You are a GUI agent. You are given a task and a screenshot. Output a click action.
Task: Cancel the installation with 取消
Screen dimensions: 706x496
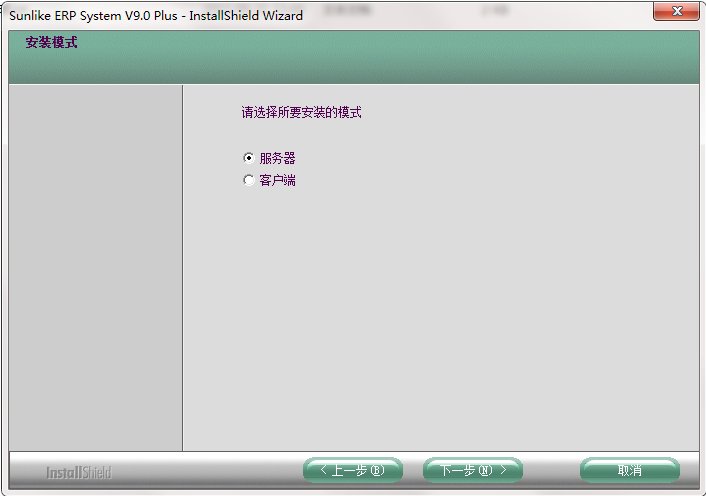tap(629, 470)
